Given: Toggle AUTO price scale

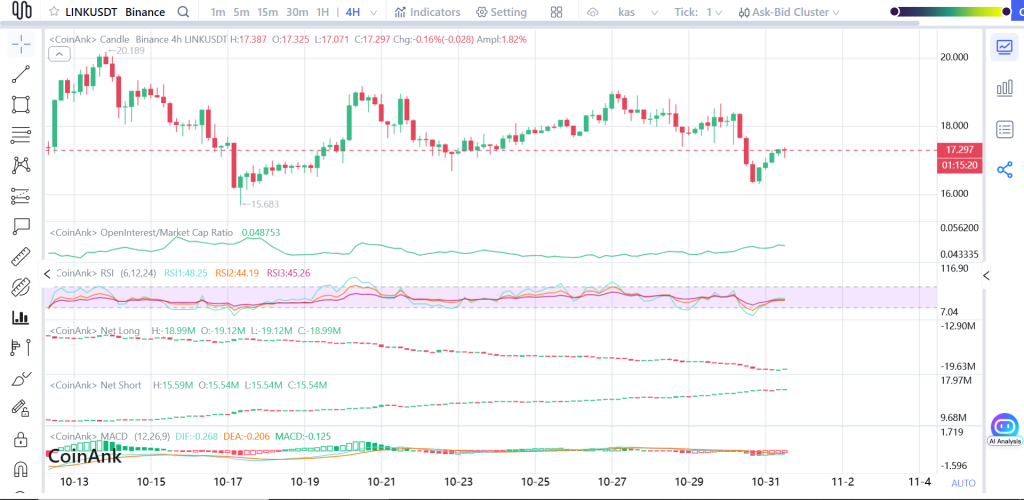Looking at the screenshot, I should pyautogui.click(x=962, y=483).
